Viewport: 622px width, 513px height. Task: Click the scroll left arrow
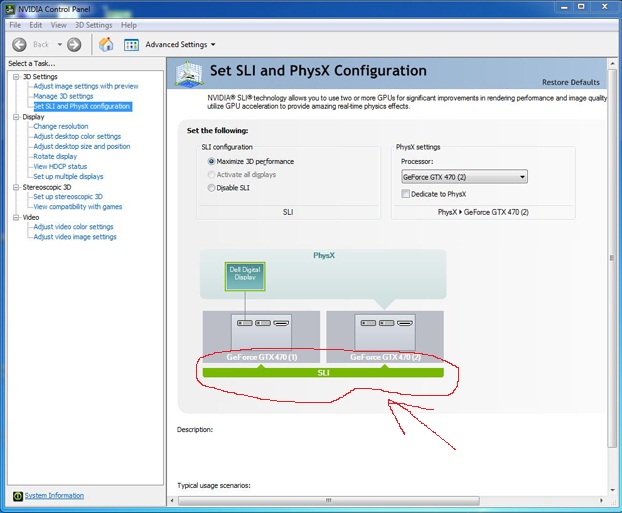point(172,501)
